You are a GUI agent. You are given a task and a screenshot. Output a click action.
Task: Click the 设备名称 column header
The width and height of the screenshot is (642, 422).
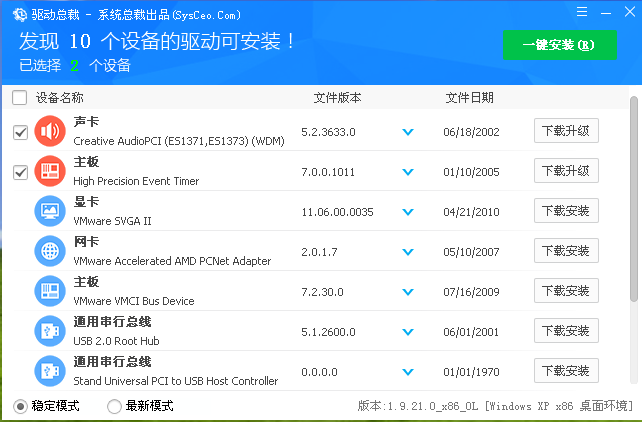[x=59, y=98]
